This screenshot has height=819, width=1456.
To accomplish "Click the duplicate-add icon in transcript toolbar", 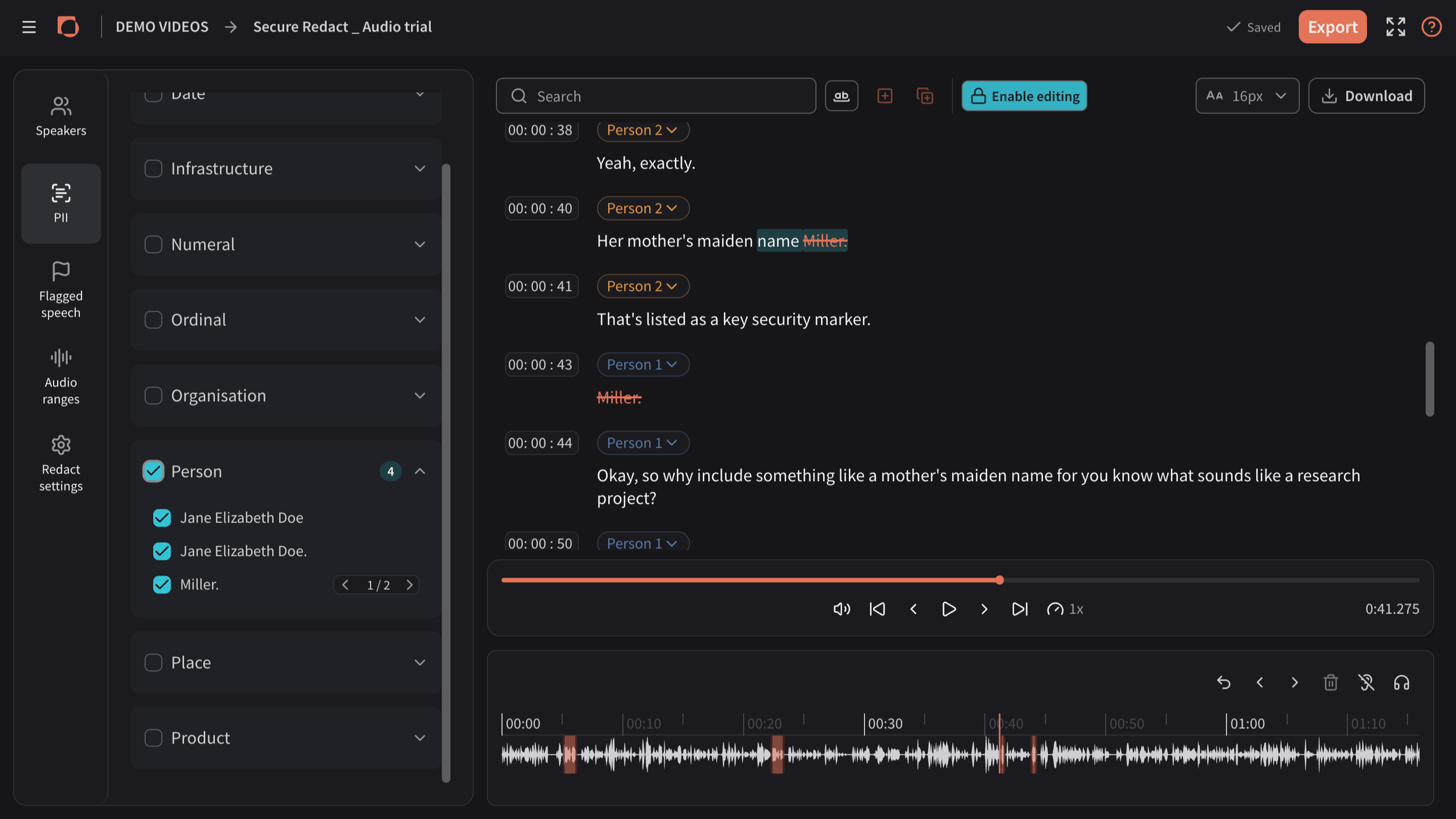I will [925, 96].
